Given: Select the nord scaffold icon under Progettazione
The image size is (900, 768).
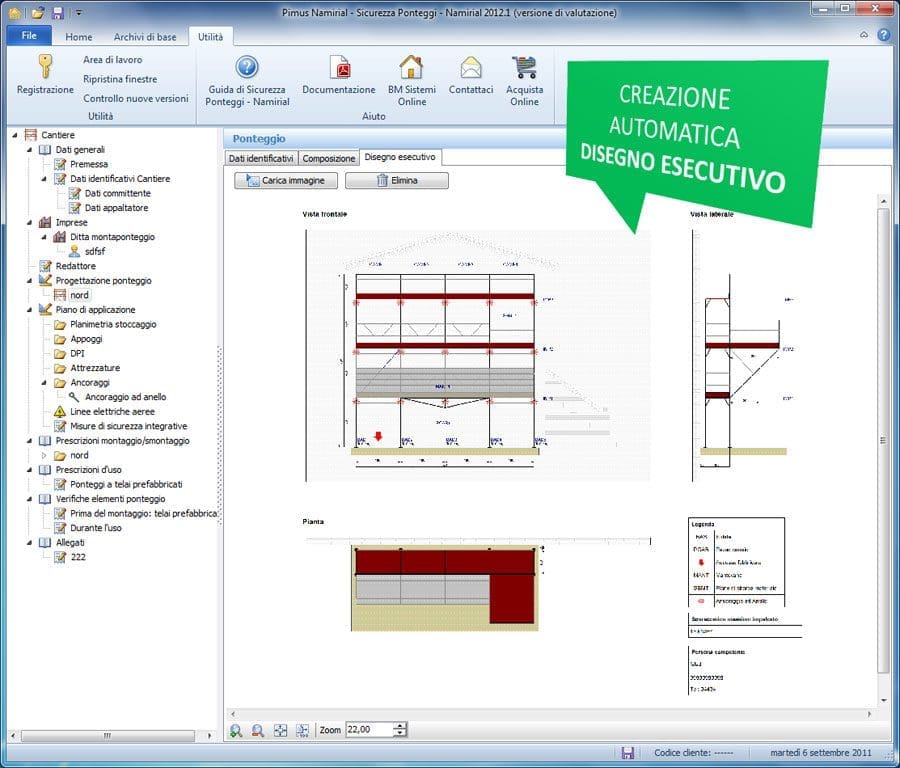Looking at the screenshot, I should point(60,295).
